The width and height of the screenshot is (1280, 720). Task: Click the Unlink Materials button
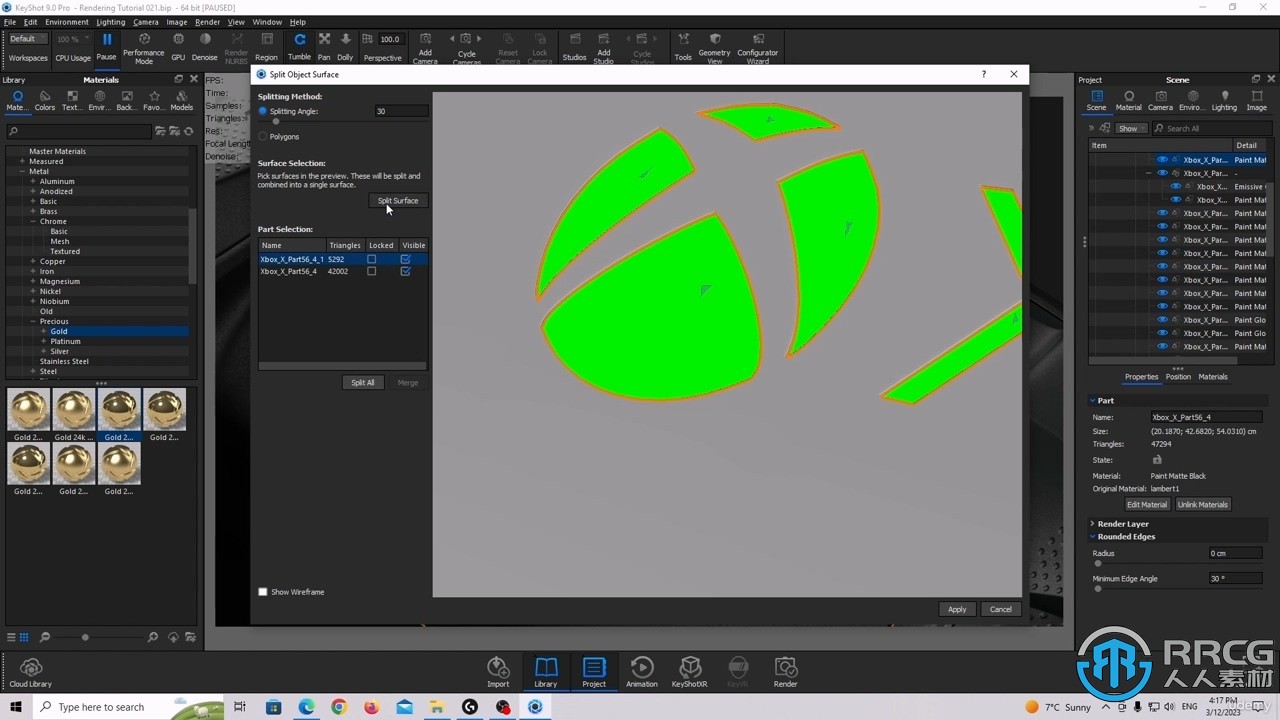(1202, 504)
